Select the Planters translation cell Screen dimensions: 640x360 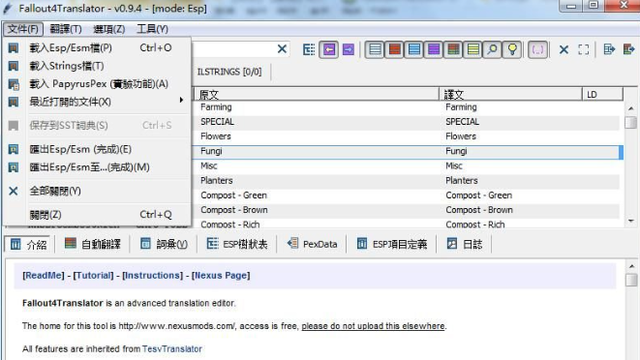click(x=462, y=181)
